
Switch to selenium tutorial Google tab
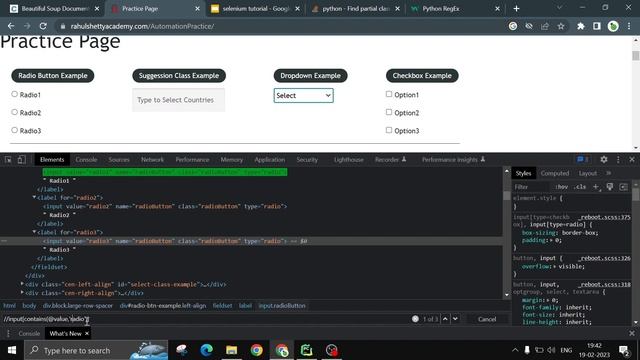256,9
